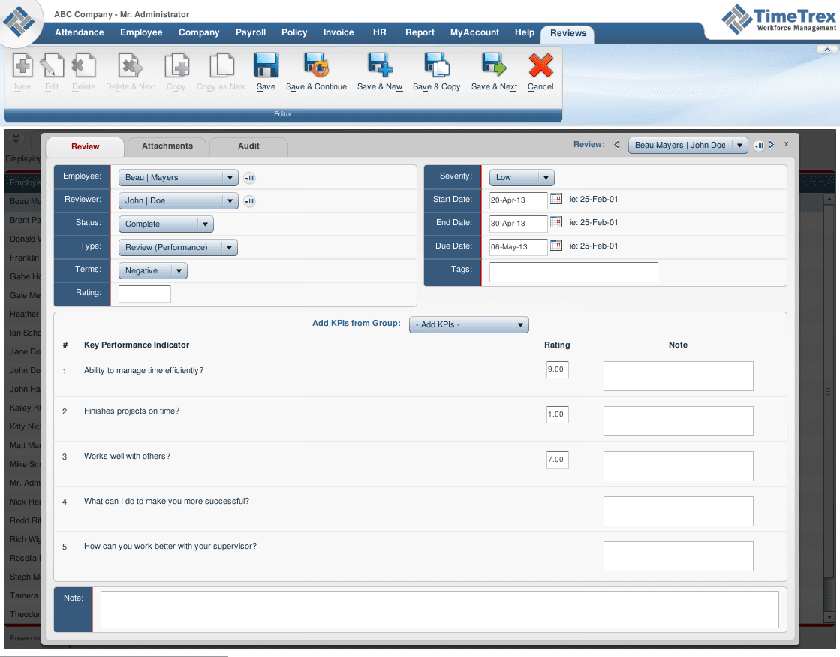This screenshot has height=657, width=840.
Task: Switch to the Attachments tab
Action: pos(168,145)
